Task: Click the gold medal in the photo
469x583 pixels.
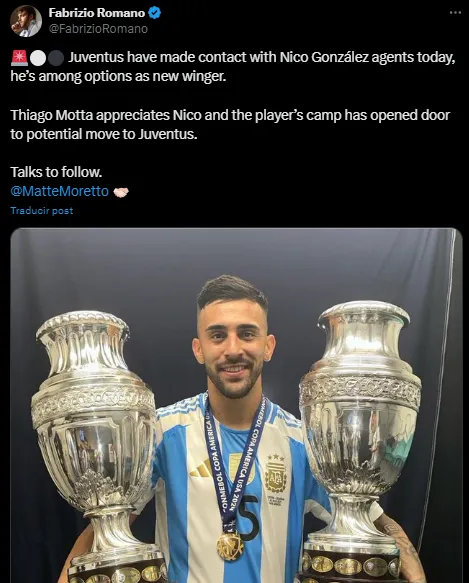Action: [230, 547]
